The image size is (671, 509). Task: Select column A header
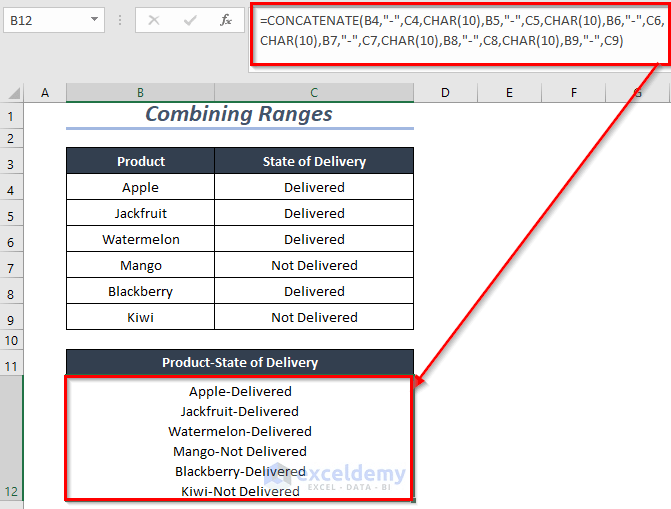[45, 92]
